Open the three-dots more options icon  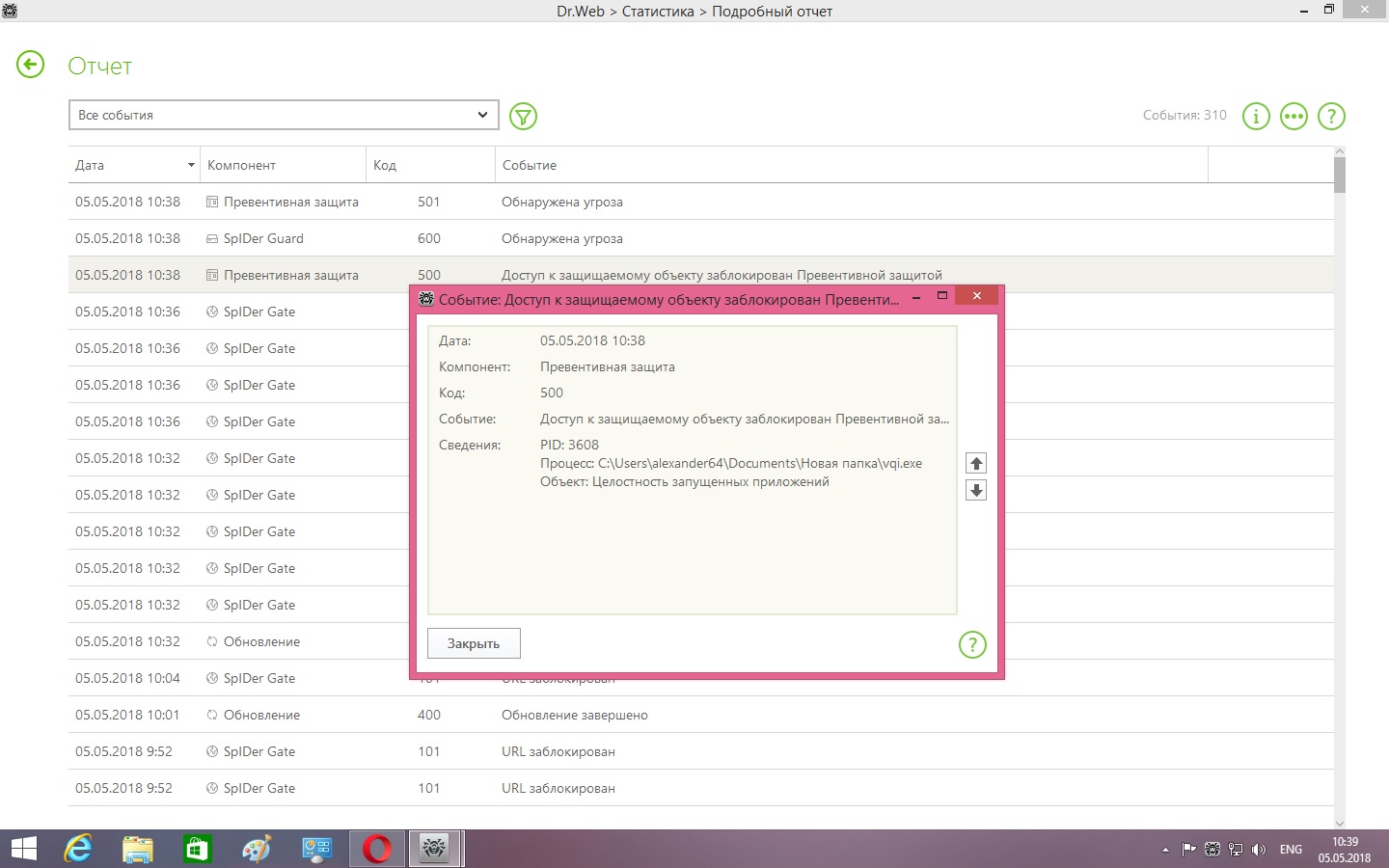coord(1294,117)
